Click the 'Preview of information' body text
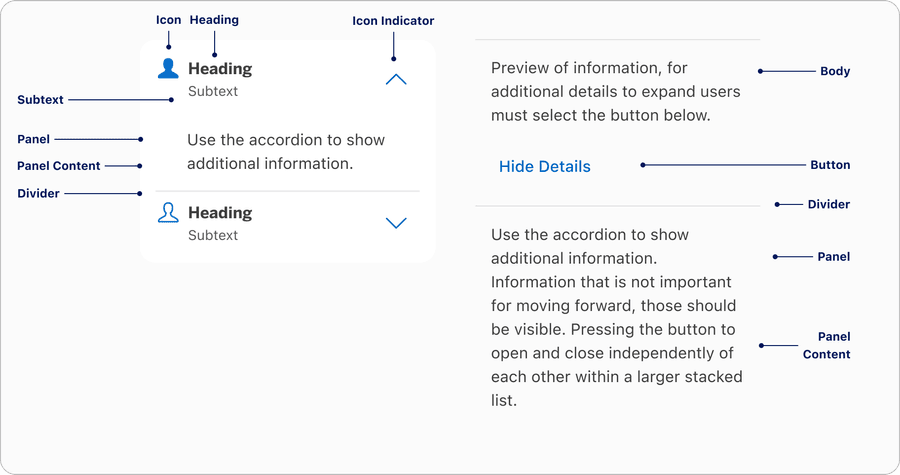Viewport: 900px width, 475px height. pos(615,92)
